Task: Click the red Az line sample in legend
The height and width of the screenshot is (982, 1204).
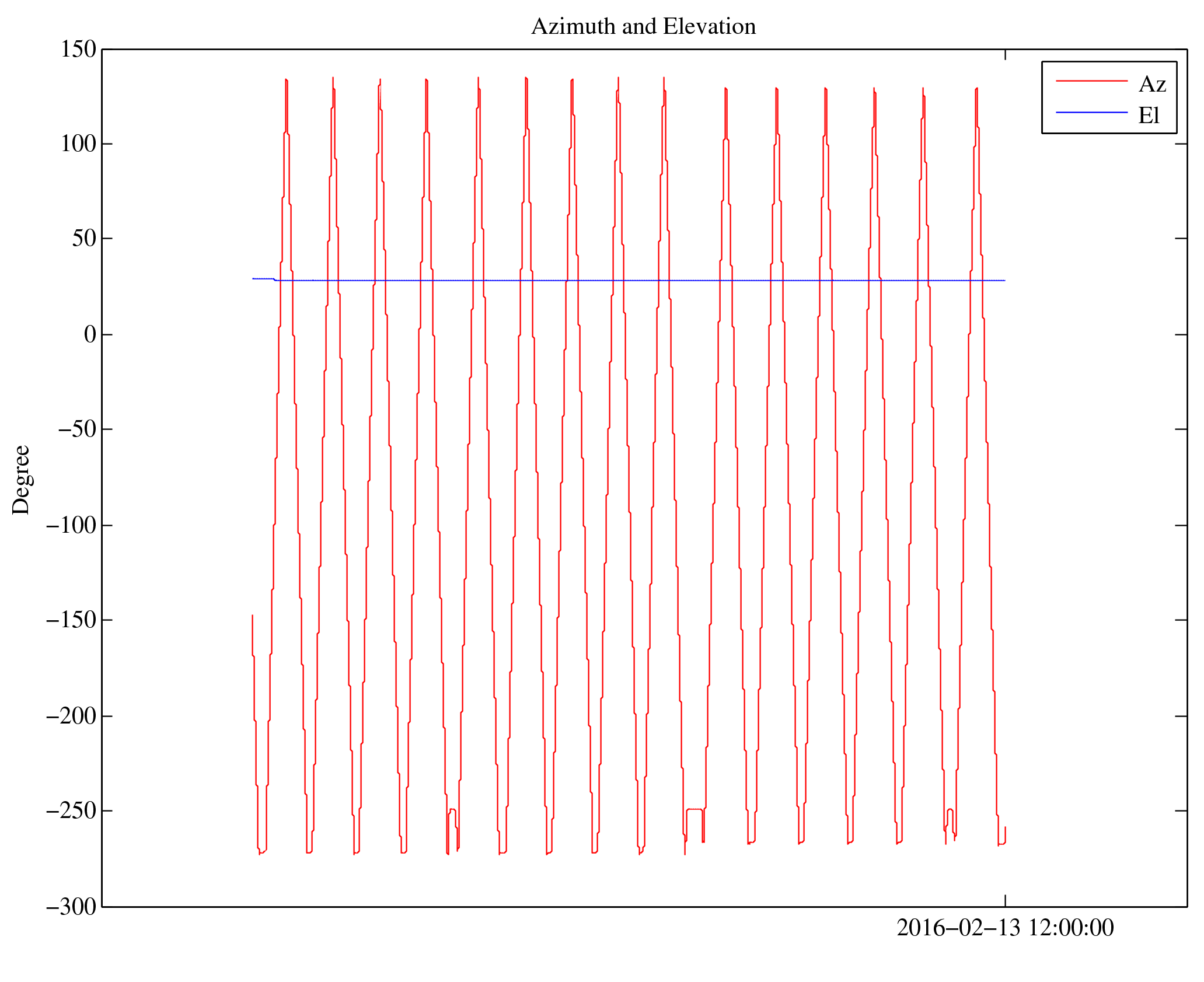Action: coord(1091,81)
